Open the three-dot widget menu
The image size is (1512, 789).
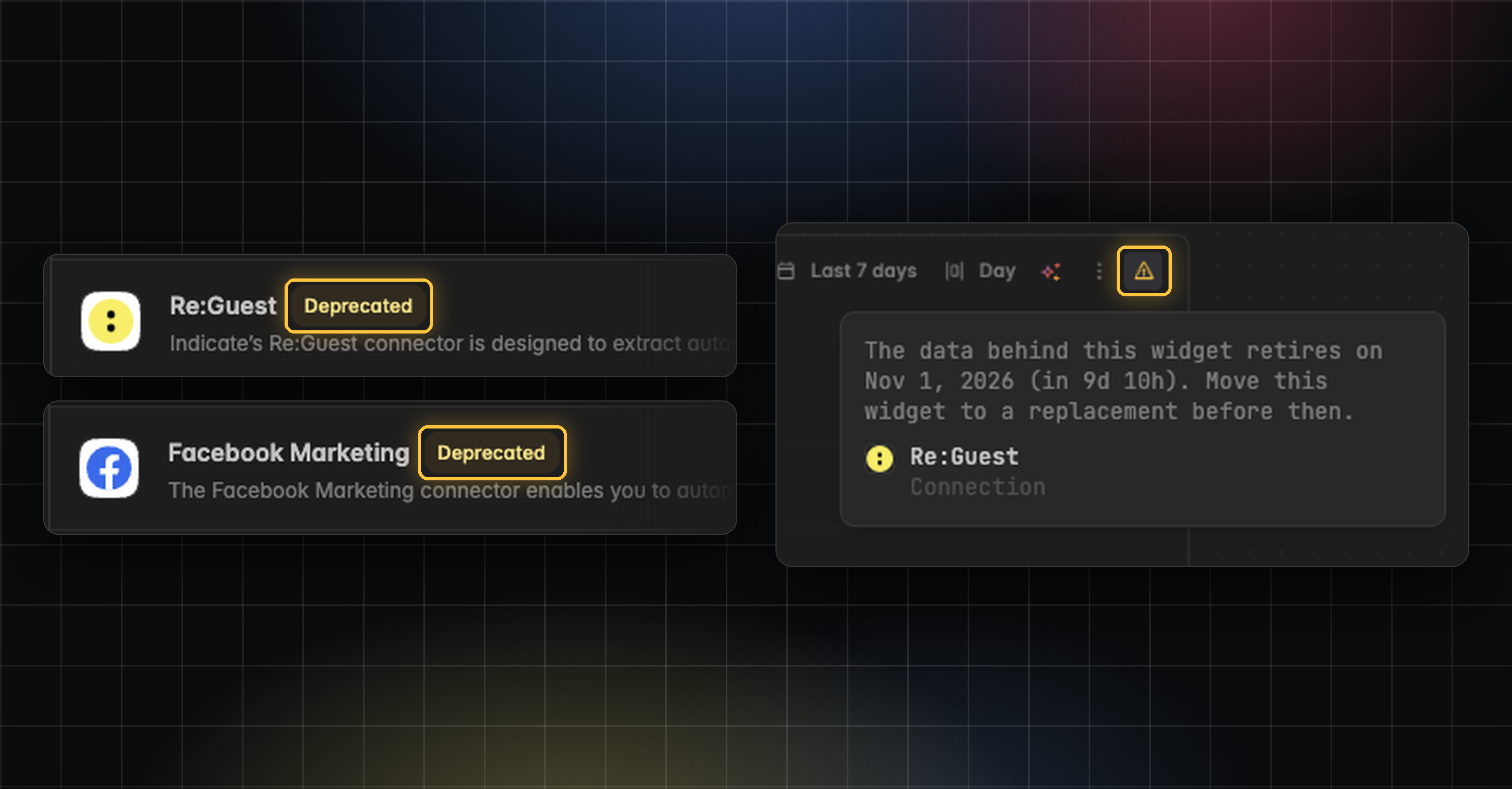tap(1099, 271)
